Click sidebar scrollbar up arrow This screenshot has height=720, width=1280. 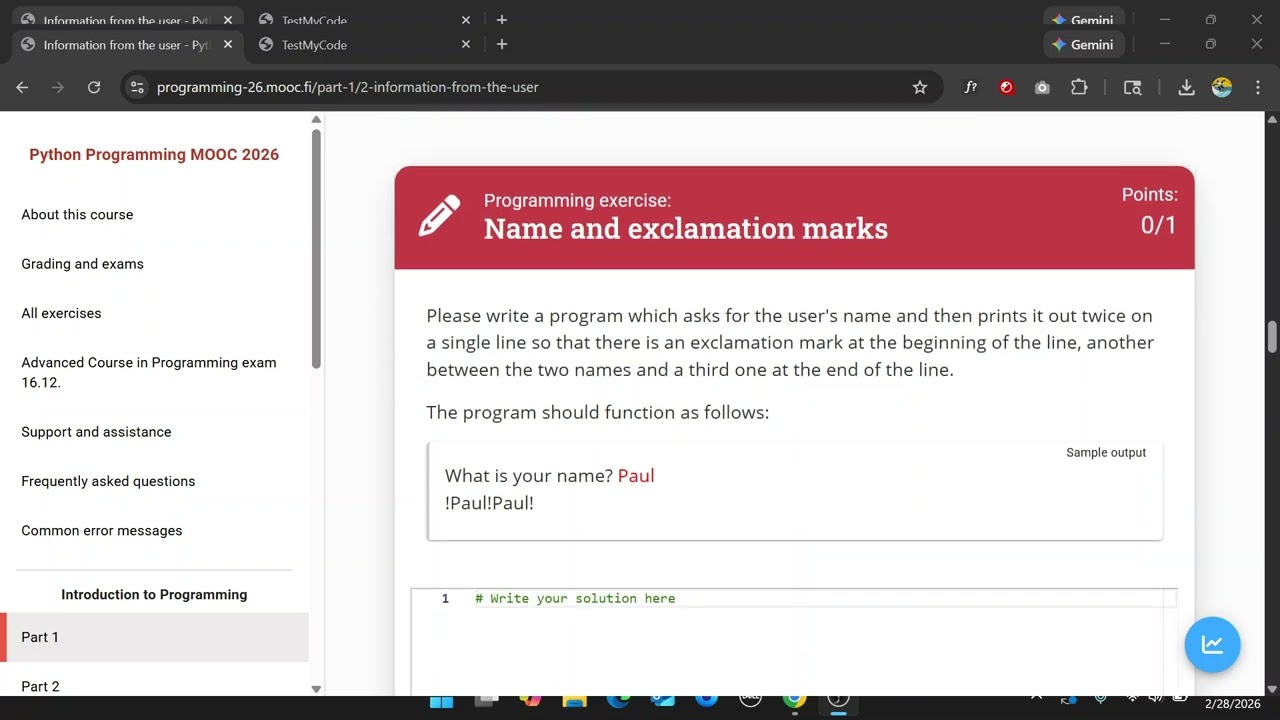click(x=316, y=120)
